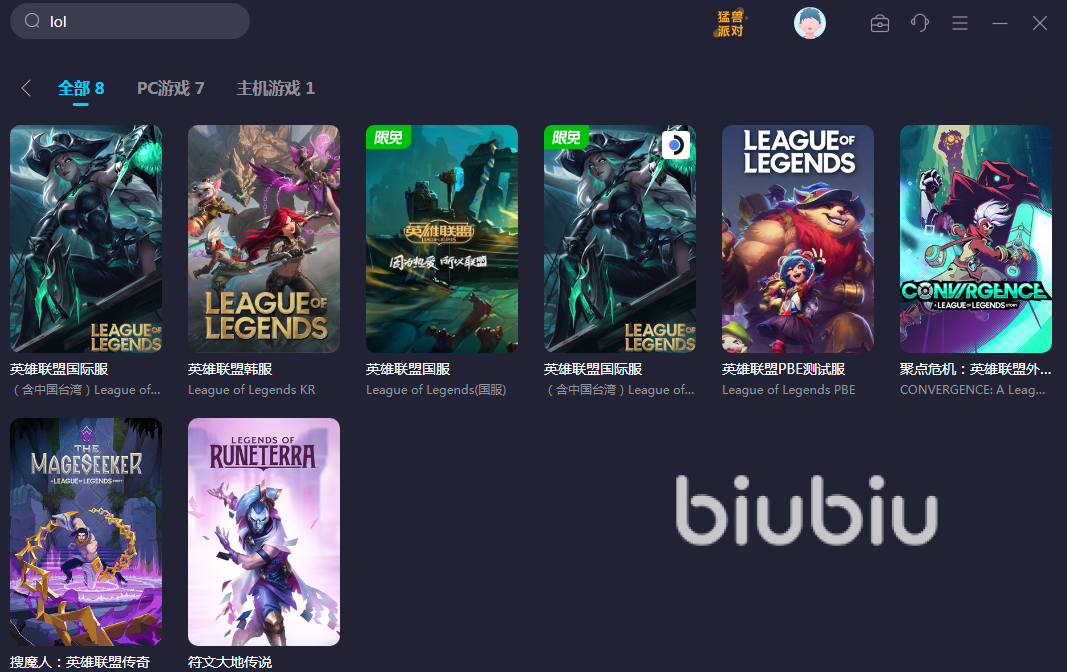
Task: Click the lol search input field
Action: coord(130,21)
